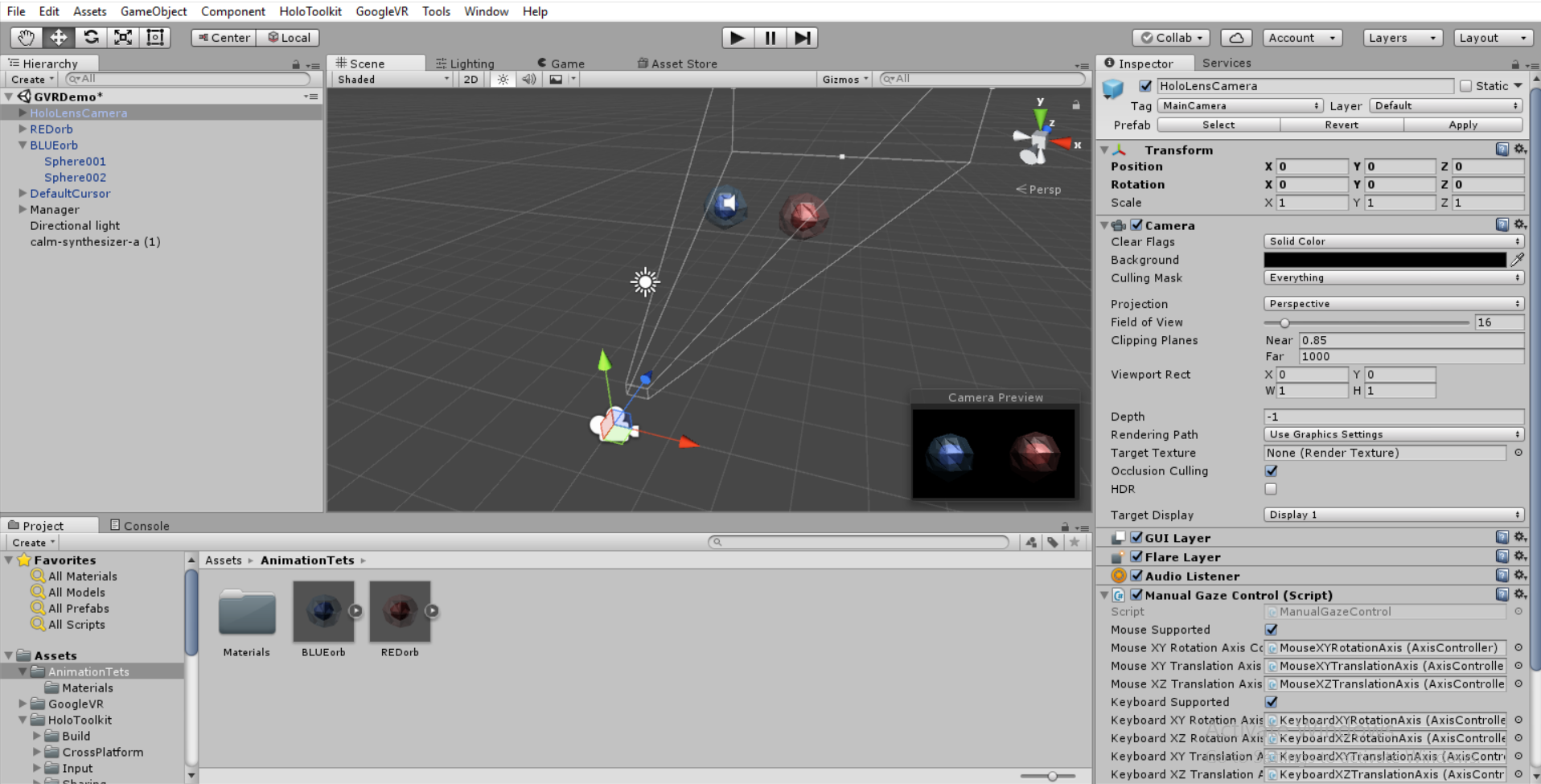Open the HoloToolkit menu

point(310,11)
